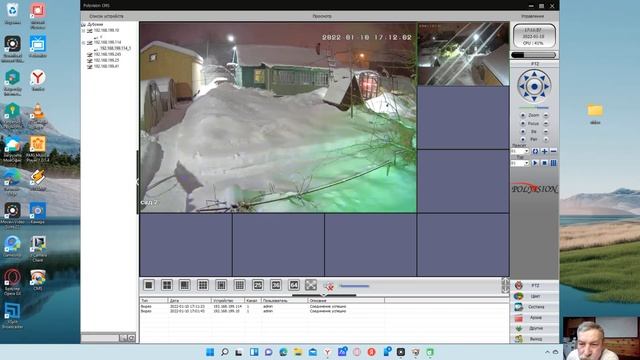Pan camera left with PTZ arrow
This screenshot has height=360, width=640.
tap(522, 87)
